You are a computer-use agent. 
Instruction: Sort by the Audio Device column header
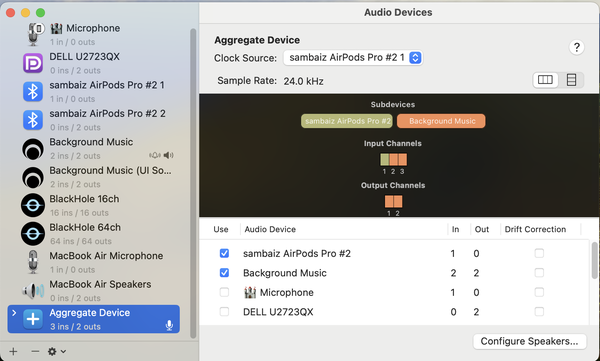pyautogui.click(x=270, y=229)
